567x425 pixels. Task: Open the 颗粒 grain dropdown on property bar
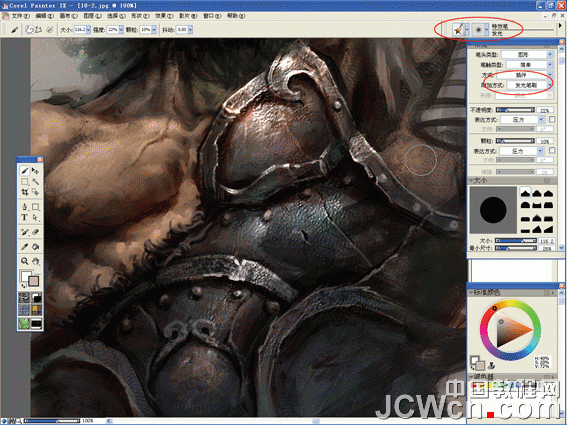154,30
